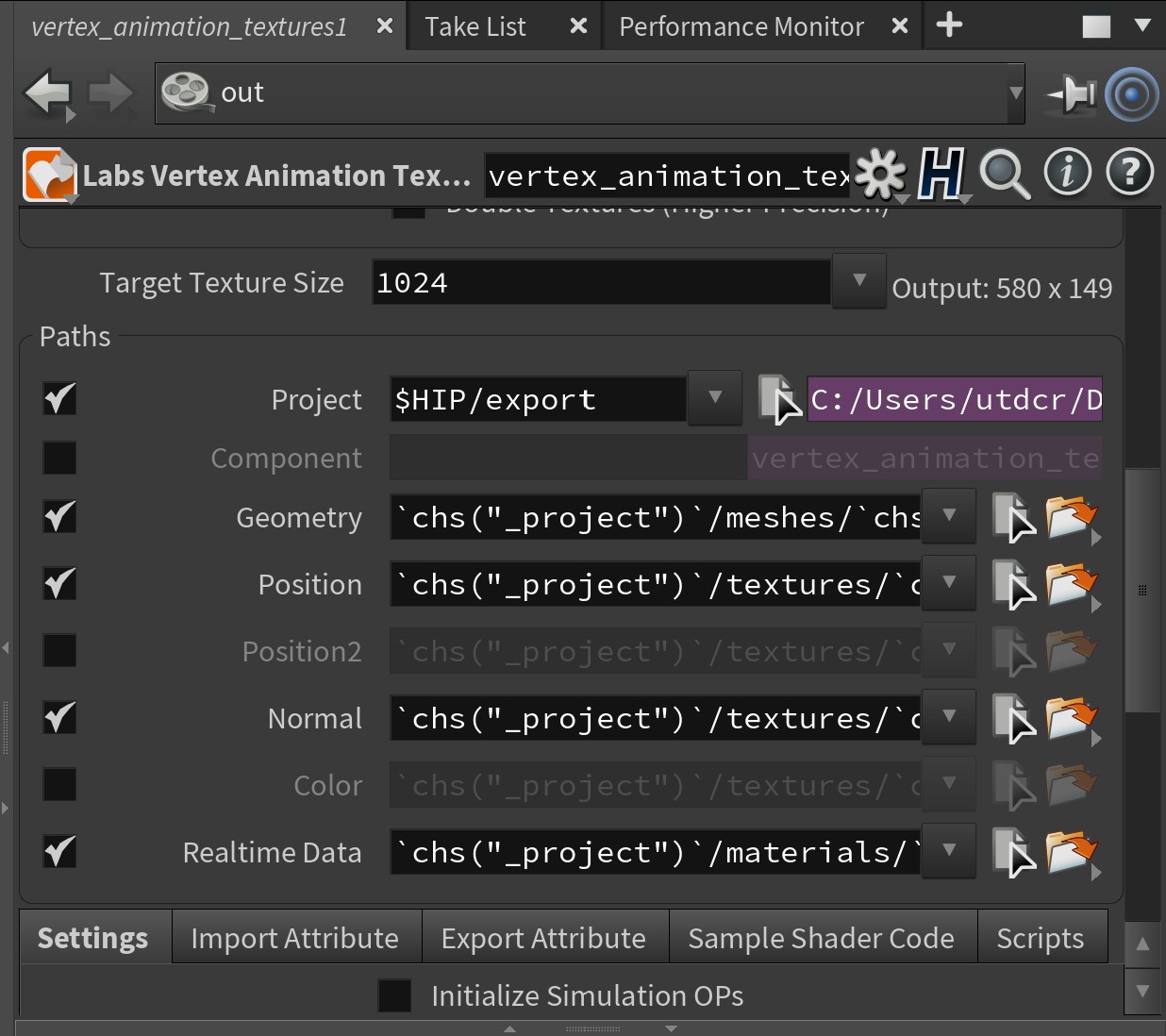1166x1036 pixels.
Task: Go forward with the right arrow icon
Action: pyautogui.click(x=111, y=94)
